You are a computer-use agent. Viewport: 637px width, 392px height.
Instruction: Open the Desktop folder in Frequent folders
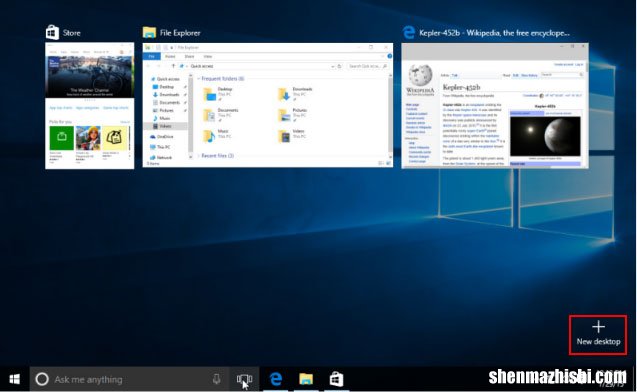point(218,94)
